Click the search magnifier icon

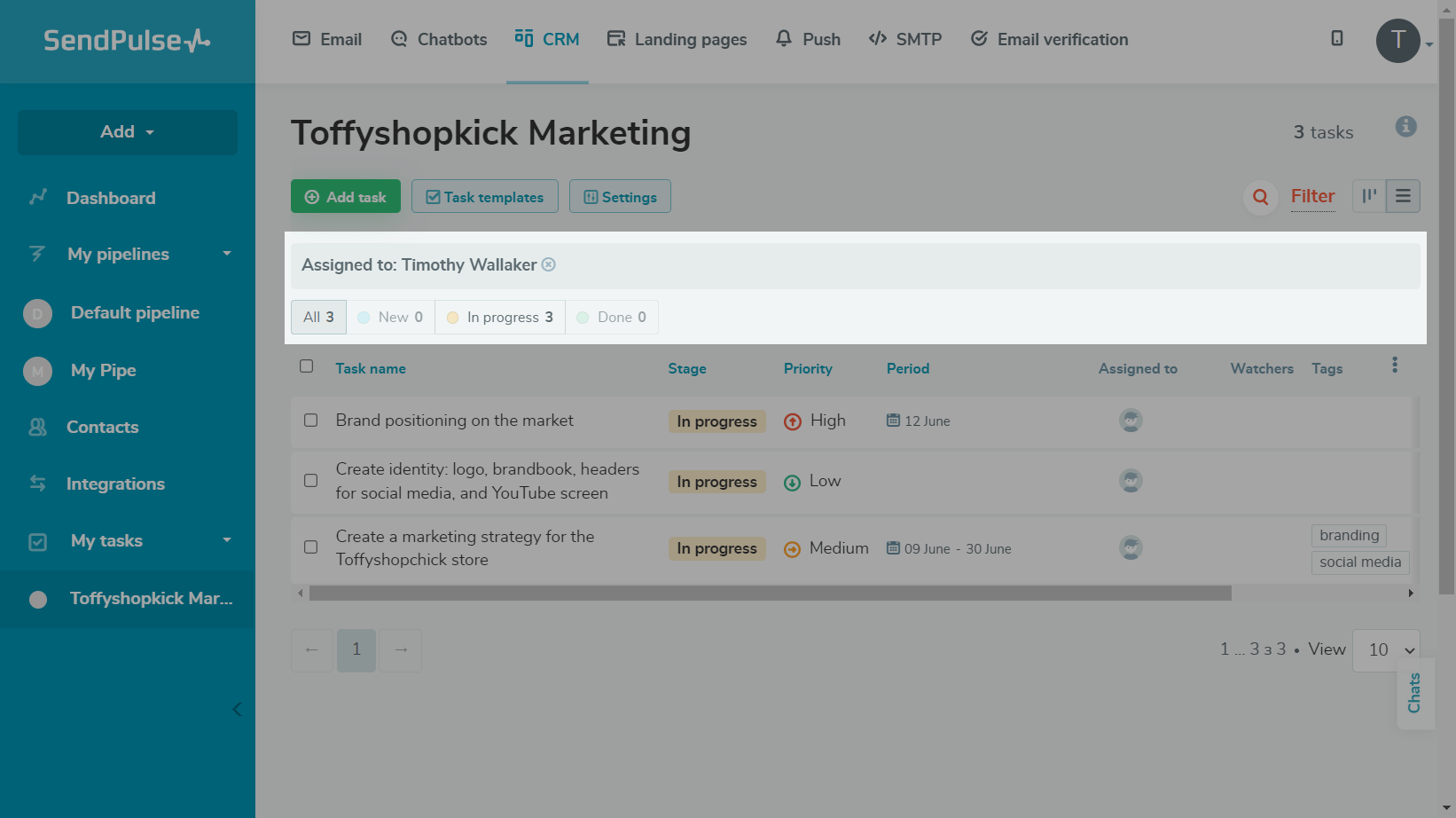tap(1260, 197)
